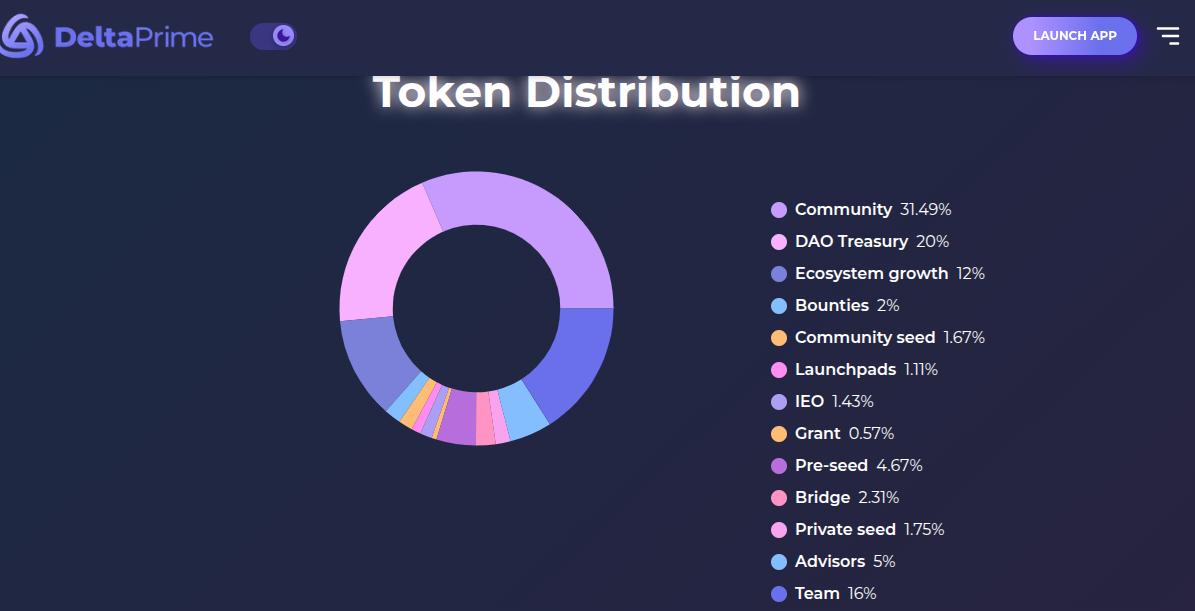The width and height of the screenshot is (1195, 611).
Task: Open the hamburger menu
Action: [x=1167, y=36]
